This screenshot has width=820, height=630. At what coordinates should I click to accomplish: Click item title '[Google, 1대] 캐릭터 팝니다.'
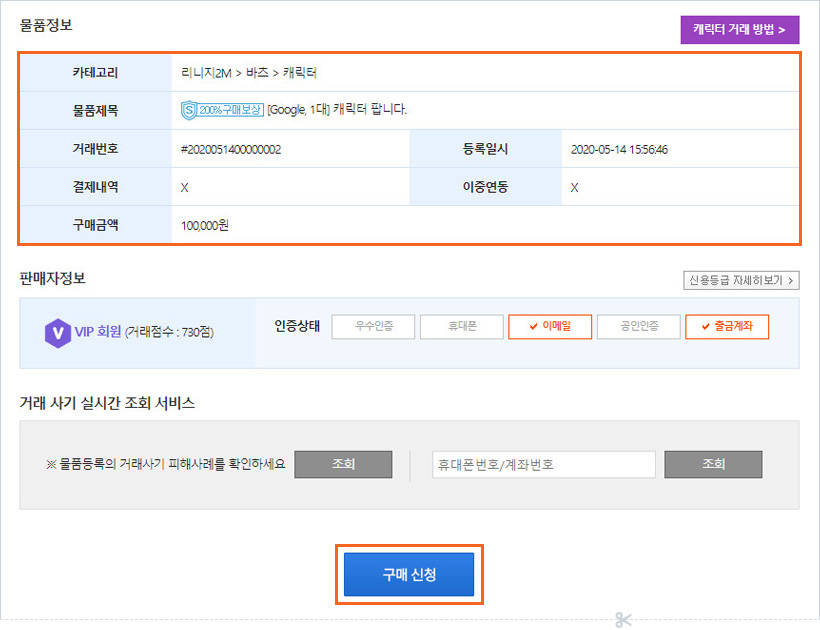(x=337, y=110)
